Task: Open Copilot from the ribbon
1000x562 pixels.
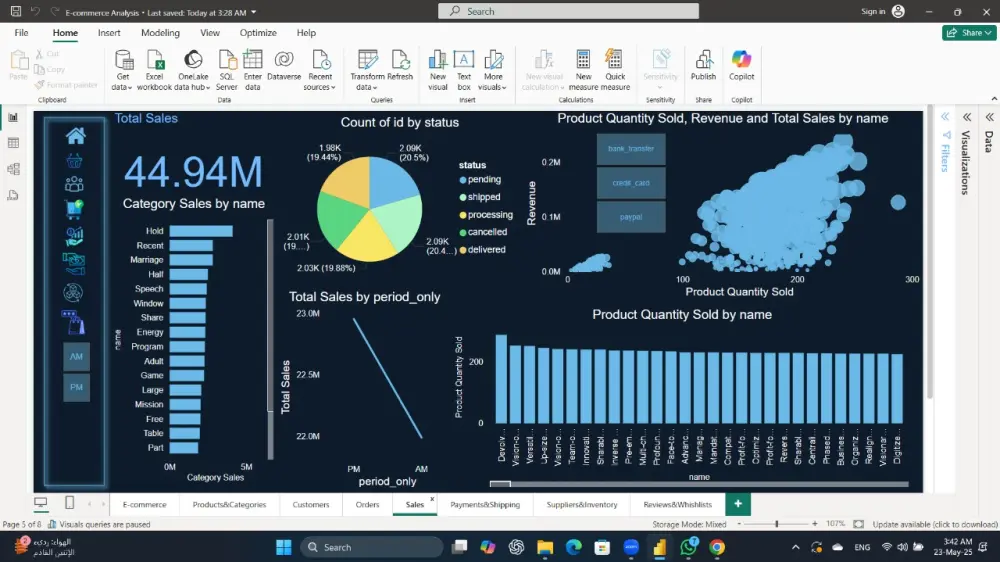Action: [741, 66]
